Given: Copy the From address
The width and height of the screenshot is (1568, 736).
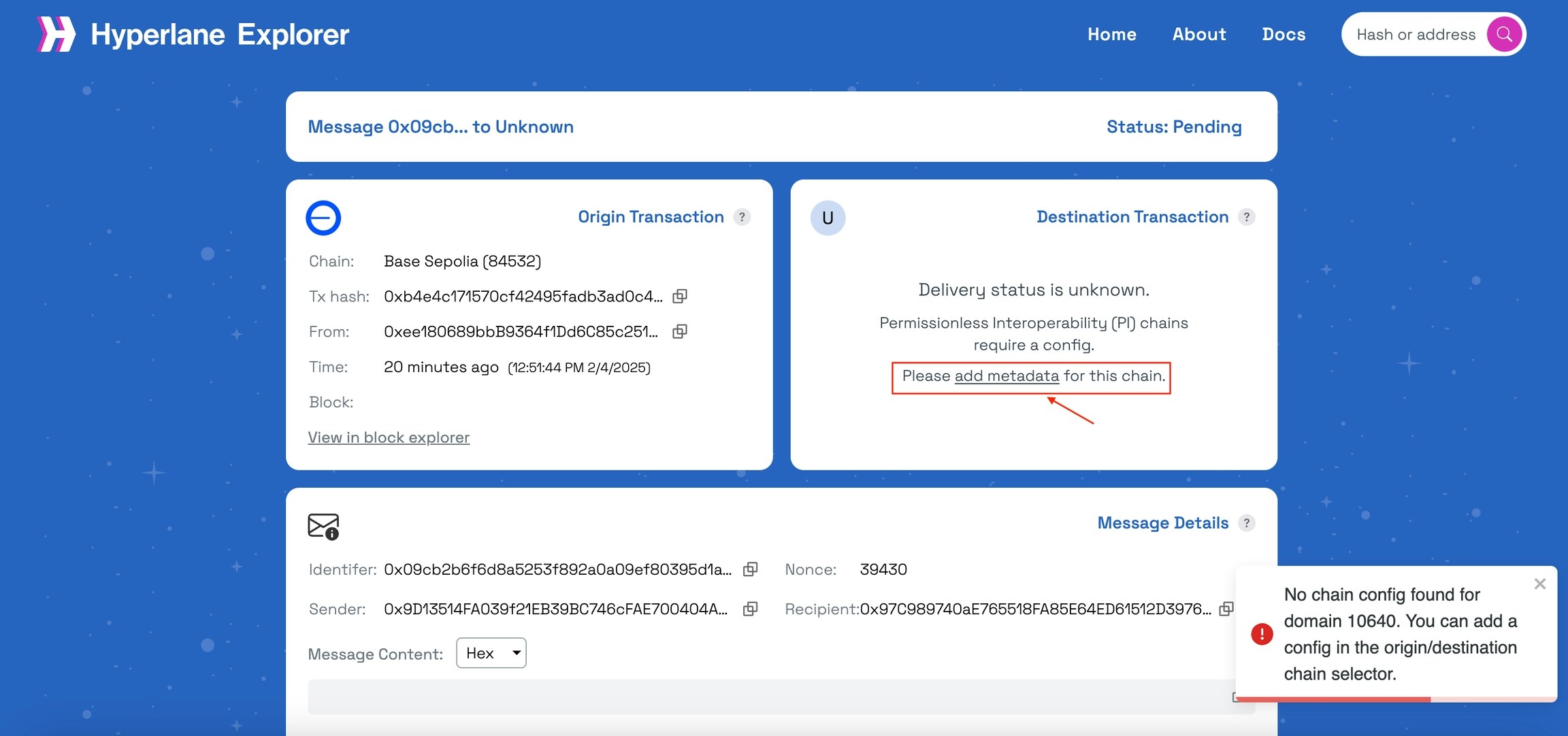Looking at the screenshot, I should point(680,331).
